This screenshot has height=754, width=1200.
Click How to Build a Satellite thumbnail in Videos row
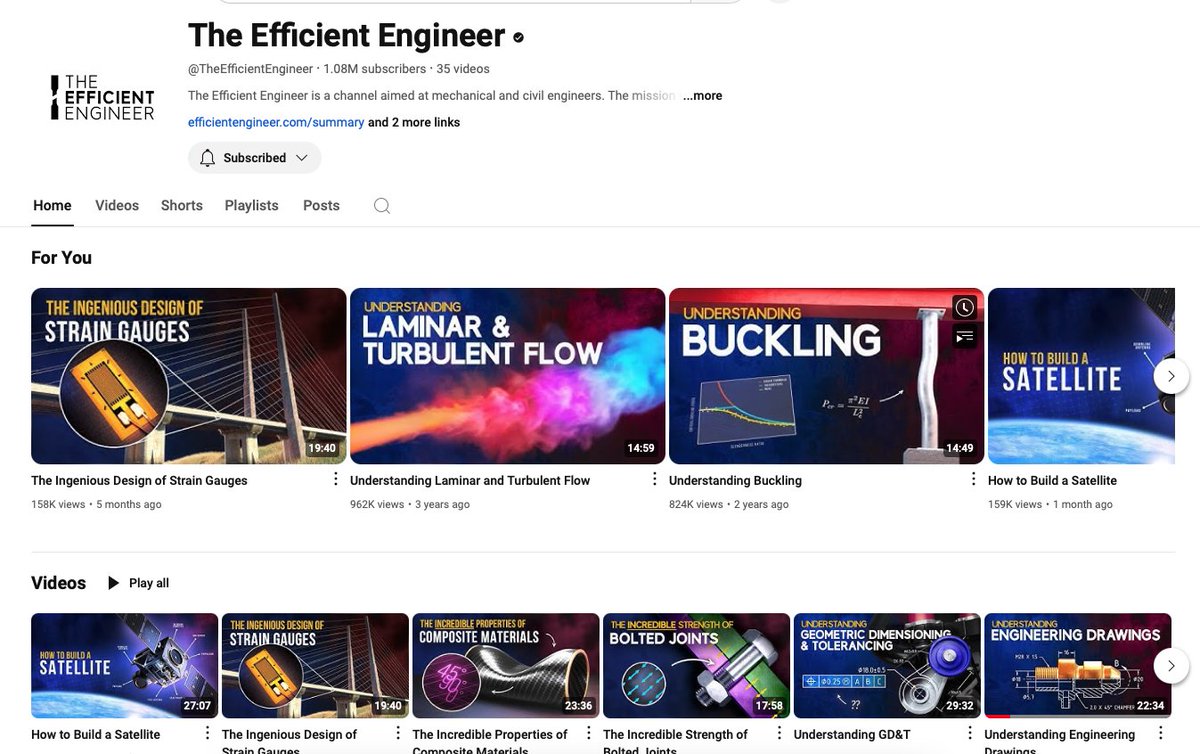point(124,665)
